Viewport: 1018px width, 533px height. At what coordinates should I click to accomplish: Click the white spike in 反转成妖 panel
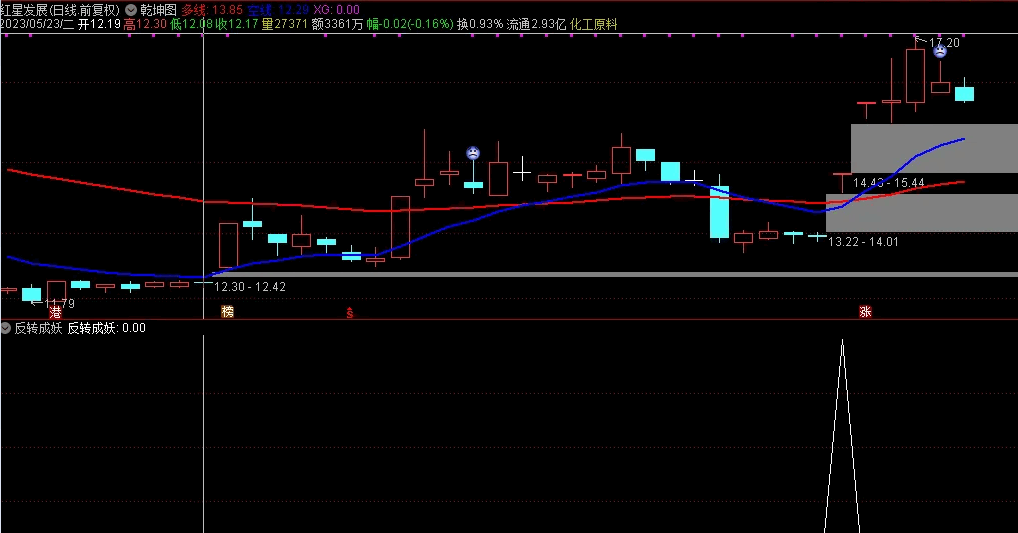coord(842,435)
